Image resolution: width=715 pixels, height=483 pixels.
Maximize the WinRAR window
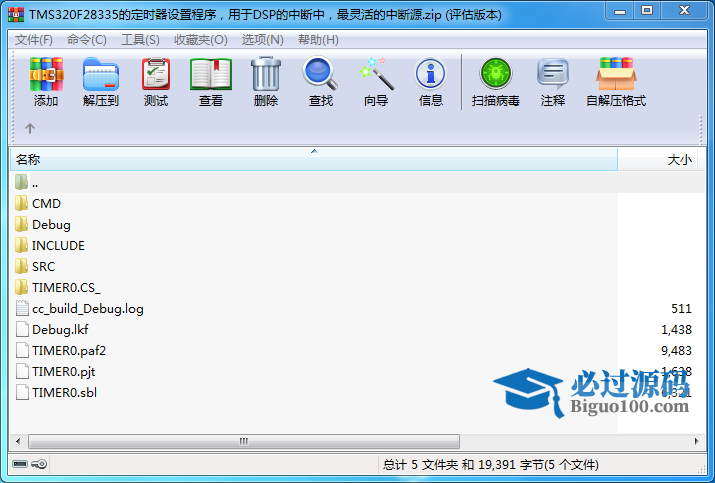pyautogui.click(x=647, y=11)
